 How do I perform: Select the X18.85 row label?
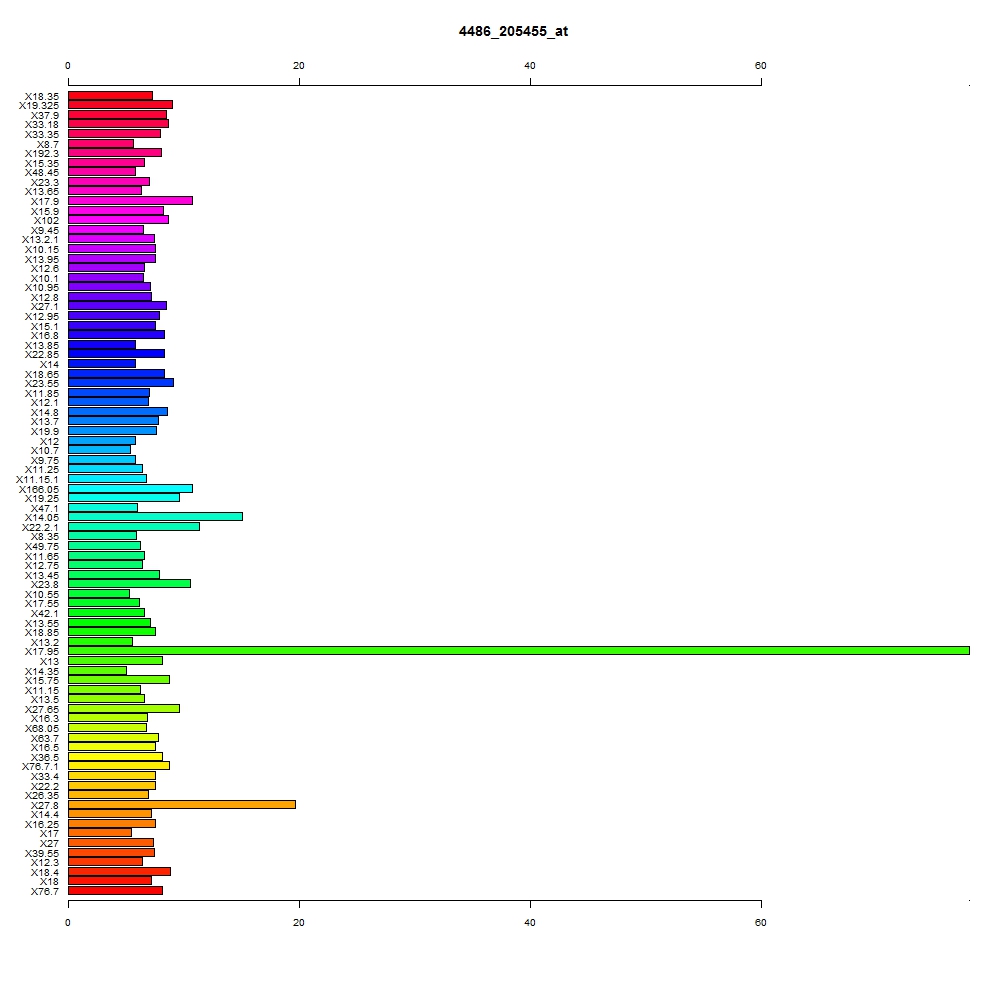41,633
